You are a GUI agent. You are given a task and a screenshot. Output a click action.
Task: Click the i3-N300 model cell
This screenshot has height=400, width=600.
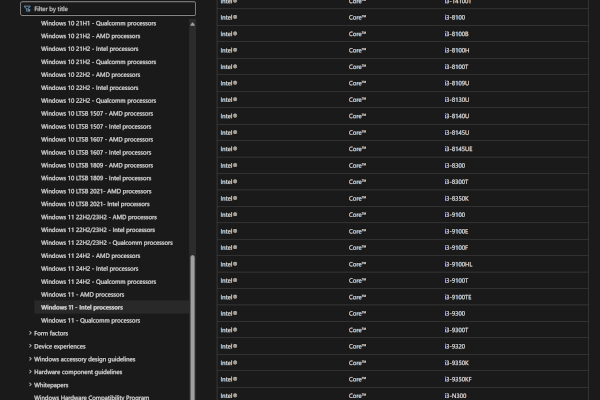[455, 395]
